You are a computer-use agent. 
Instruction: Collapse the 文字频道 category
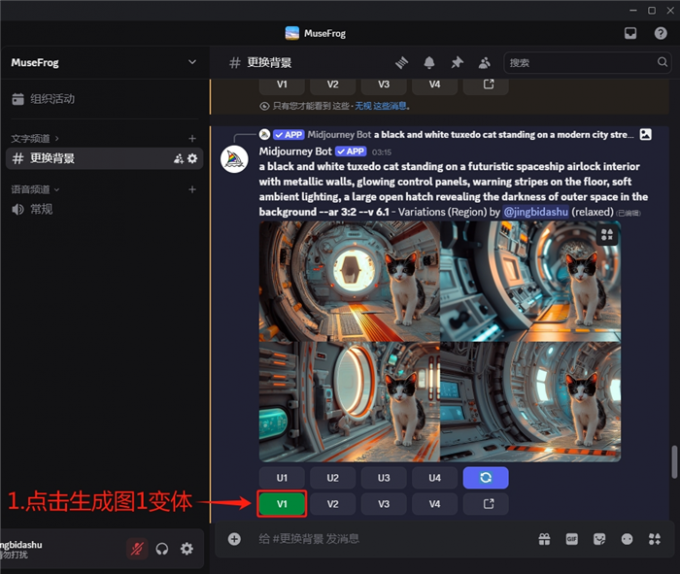pyautogui.click(x=35, y=139)
